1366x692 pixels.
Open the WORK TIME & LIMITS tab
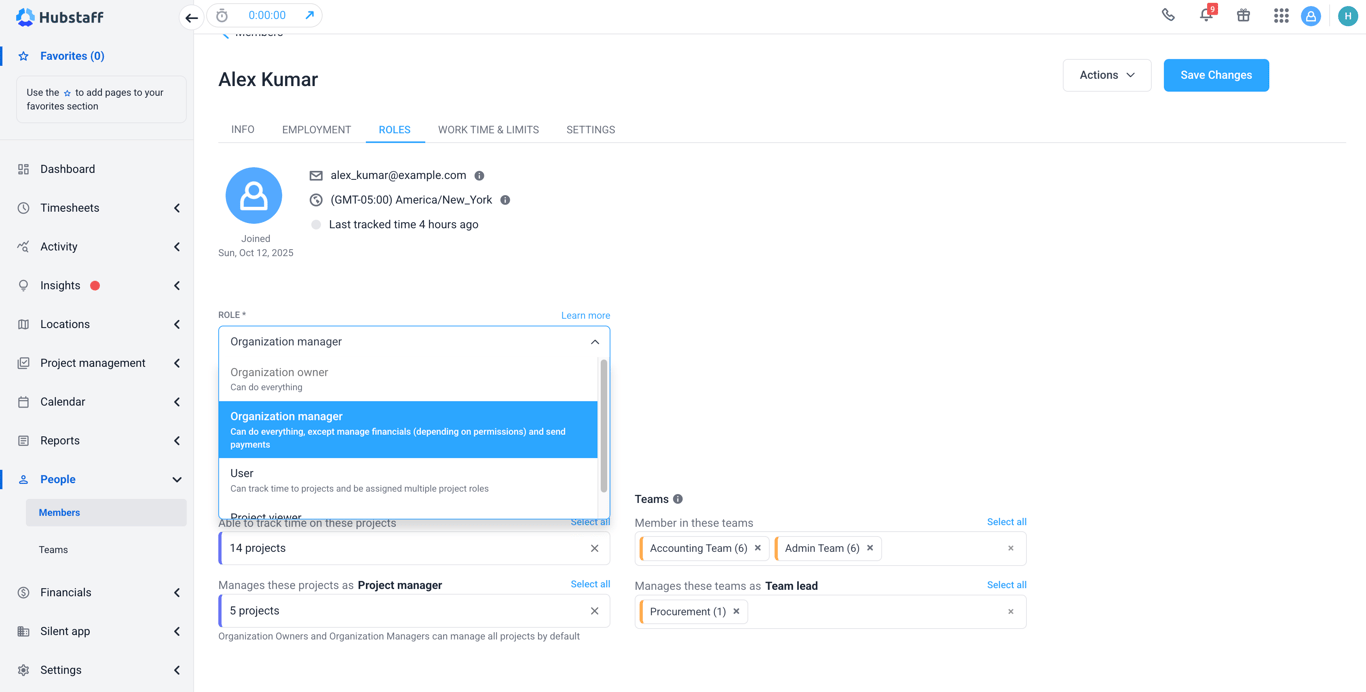click(488, 129)
